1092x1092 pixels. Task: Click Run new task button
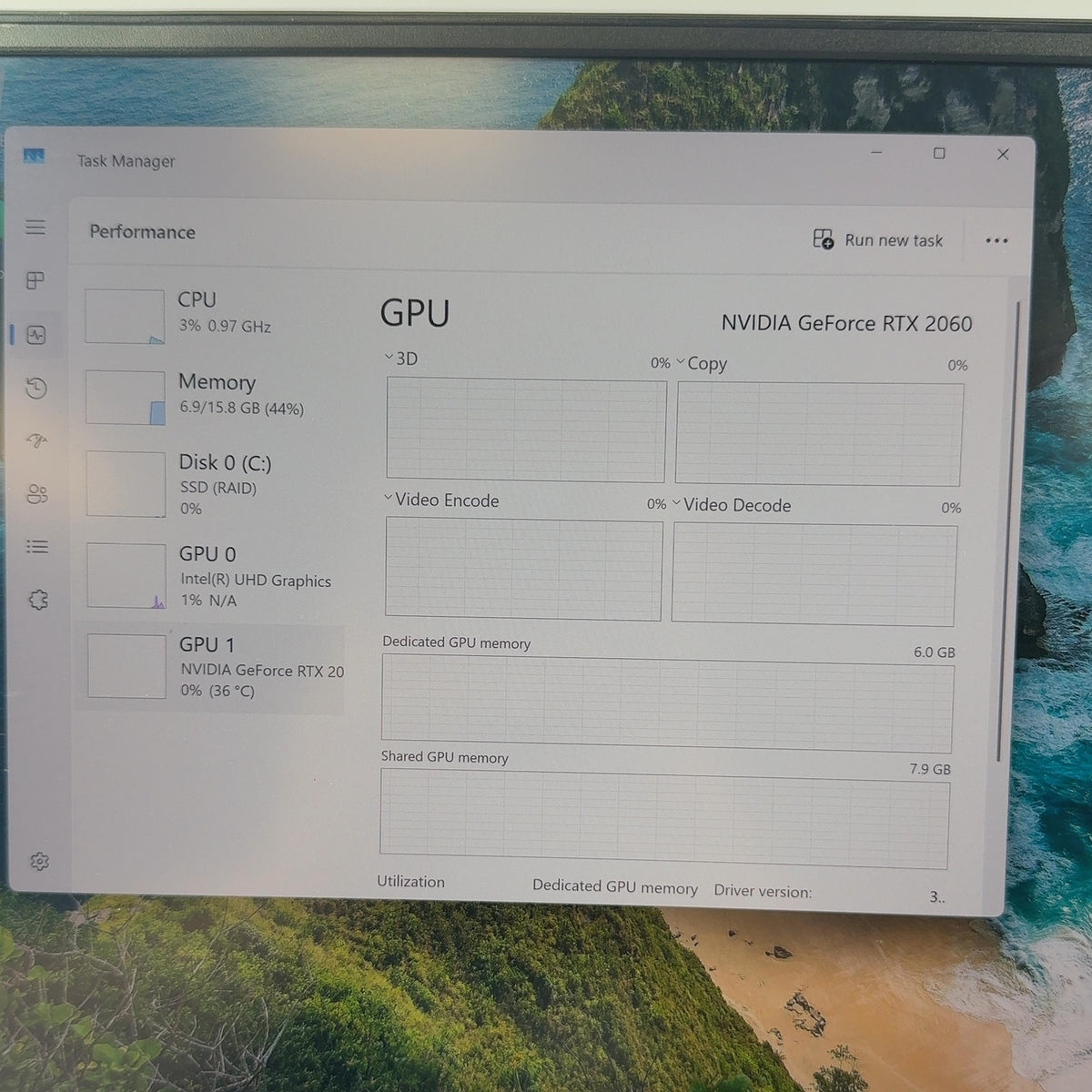pos(877,239)
